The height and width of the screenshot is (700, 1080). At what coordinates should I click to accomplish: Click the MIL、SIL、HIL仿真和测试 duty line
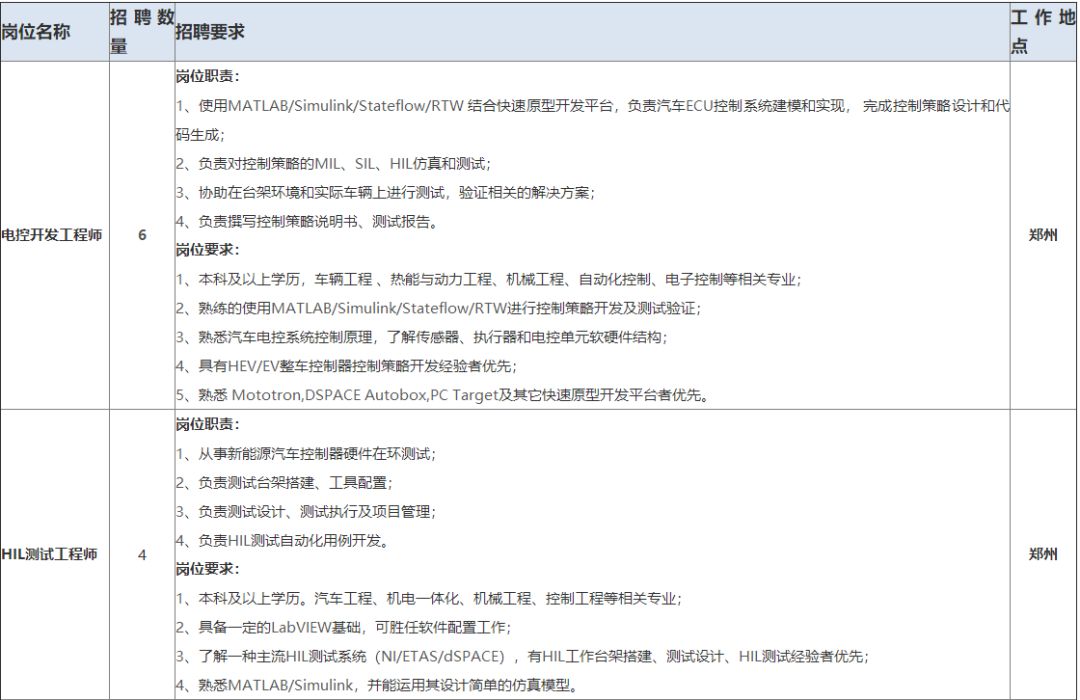click(x=330, y=164)
